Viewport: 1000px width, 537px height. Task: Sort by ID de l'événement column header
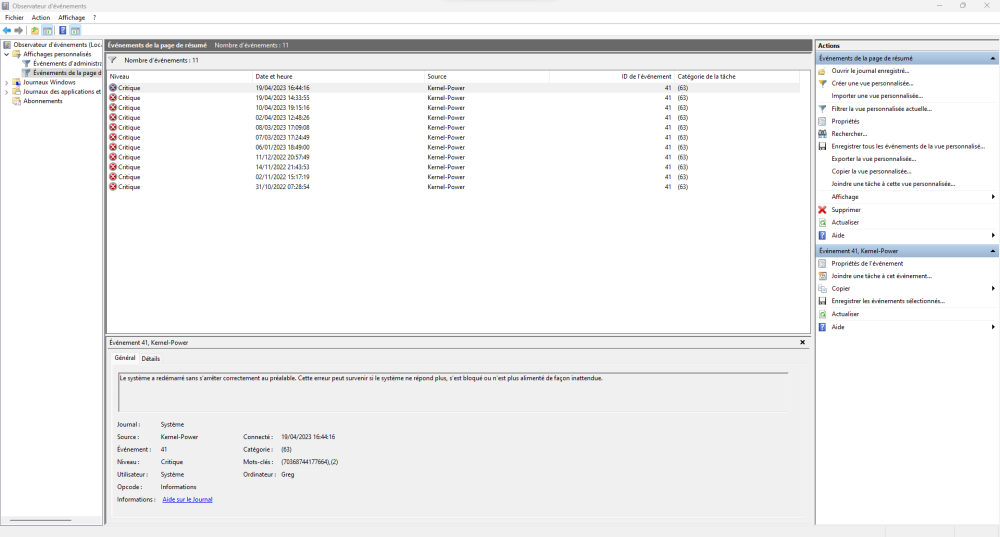click(612, 76)
